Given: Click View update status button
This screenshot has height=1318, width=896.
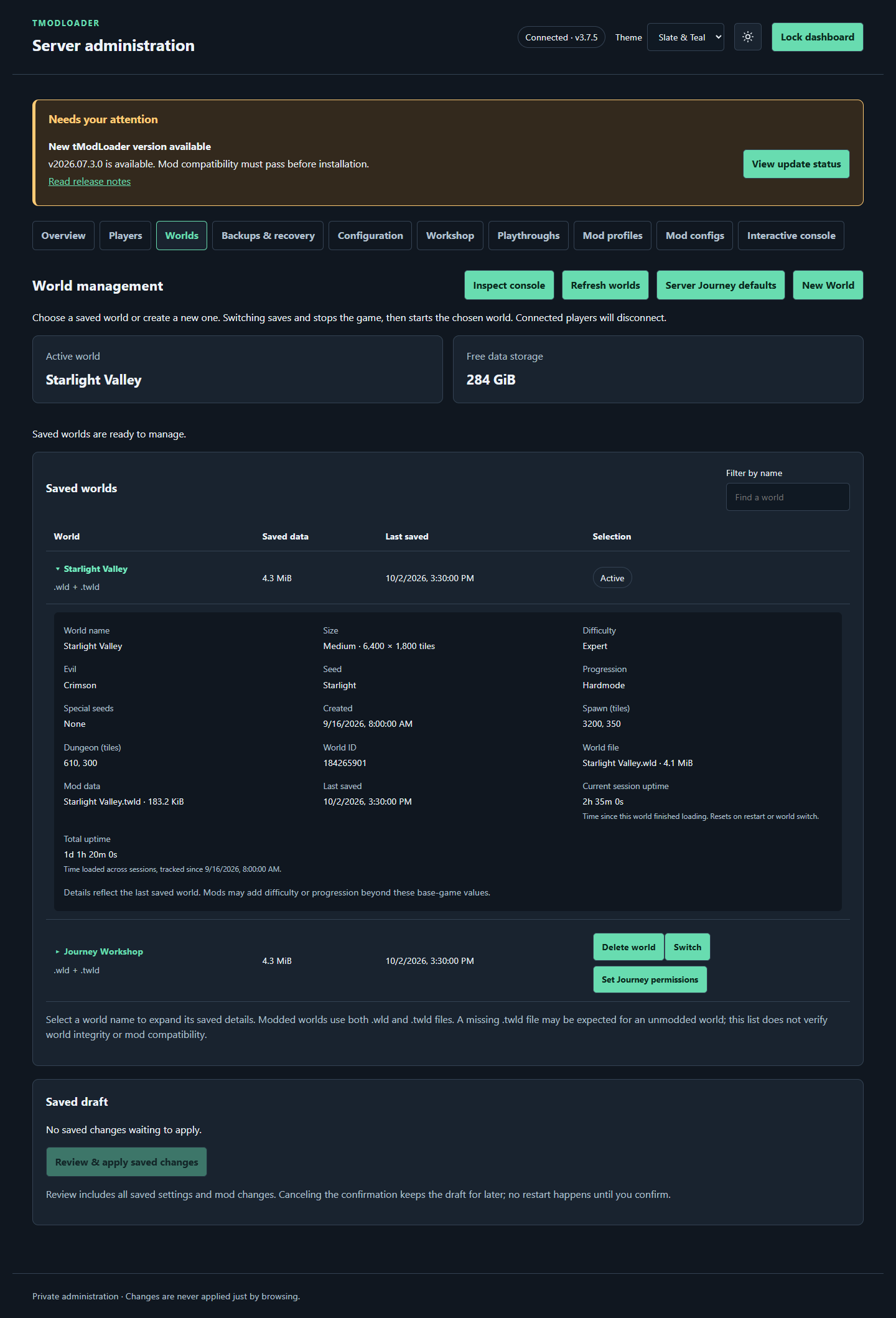Looking at the screenshot, I should (x=796, y=164).
